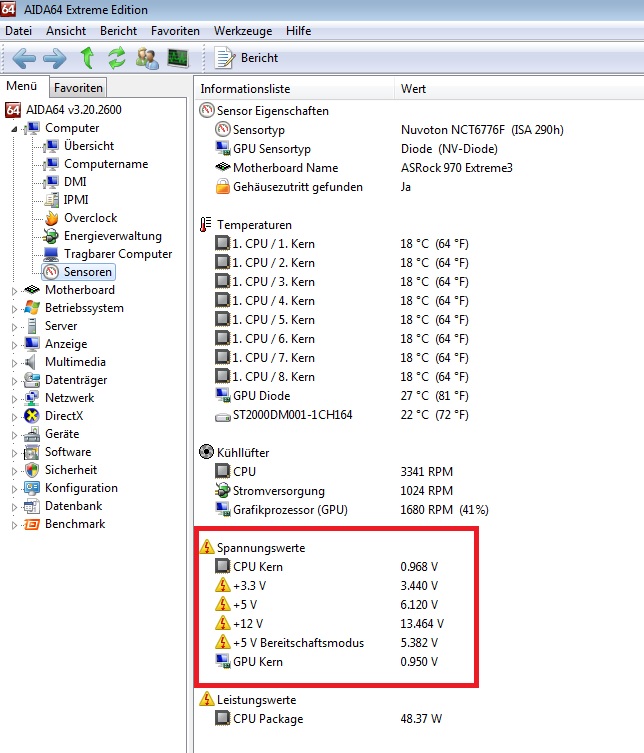Select the 1. CPU / 1. Kern row

(x=341, y=244)
